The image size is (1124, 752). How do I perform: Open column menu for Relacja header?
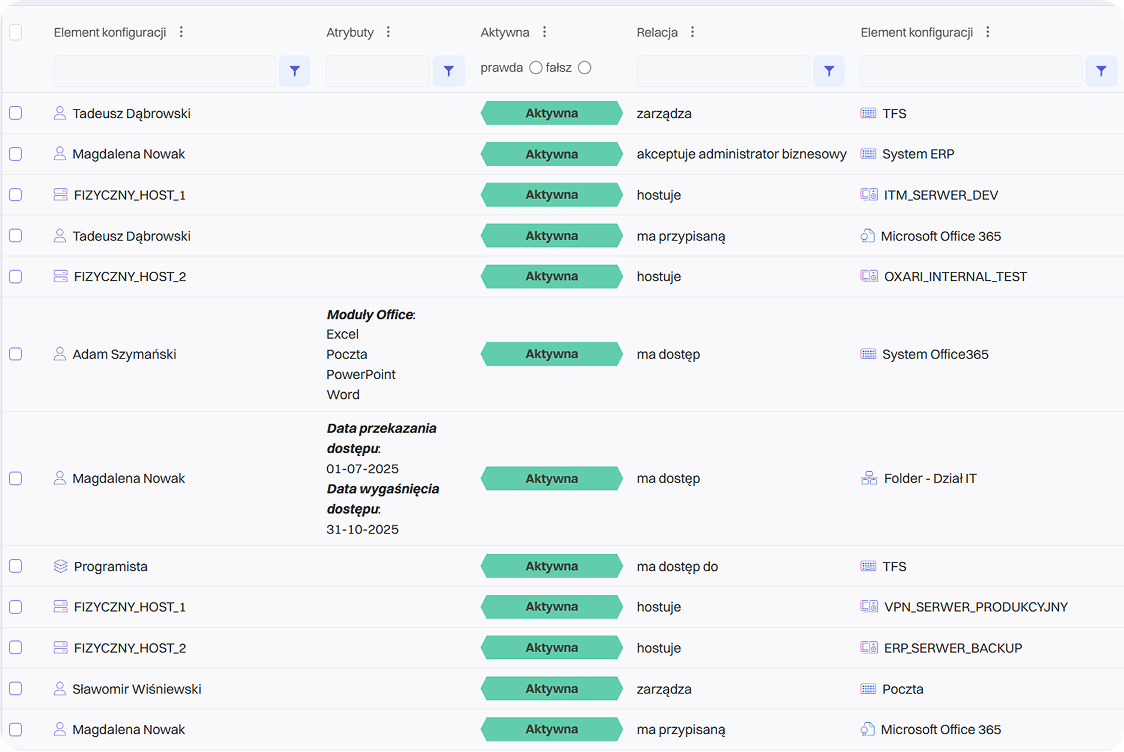point(692,32)
